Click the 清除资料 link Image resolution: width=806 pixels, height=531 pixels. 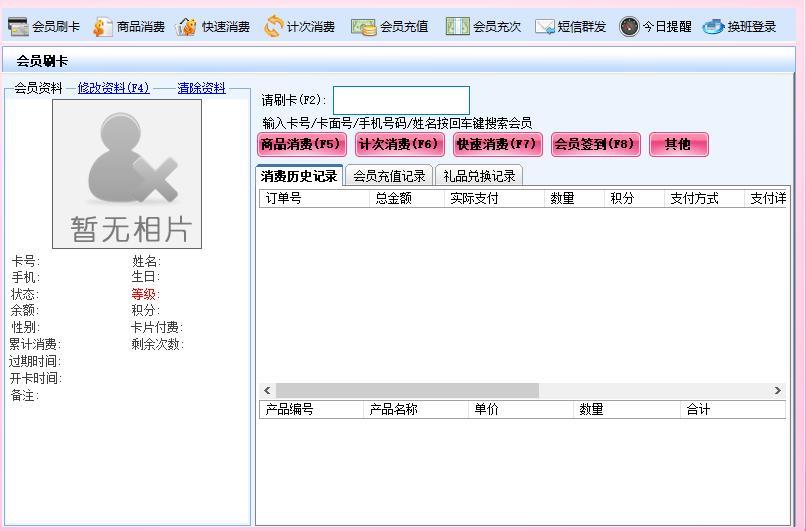point(202,88)
